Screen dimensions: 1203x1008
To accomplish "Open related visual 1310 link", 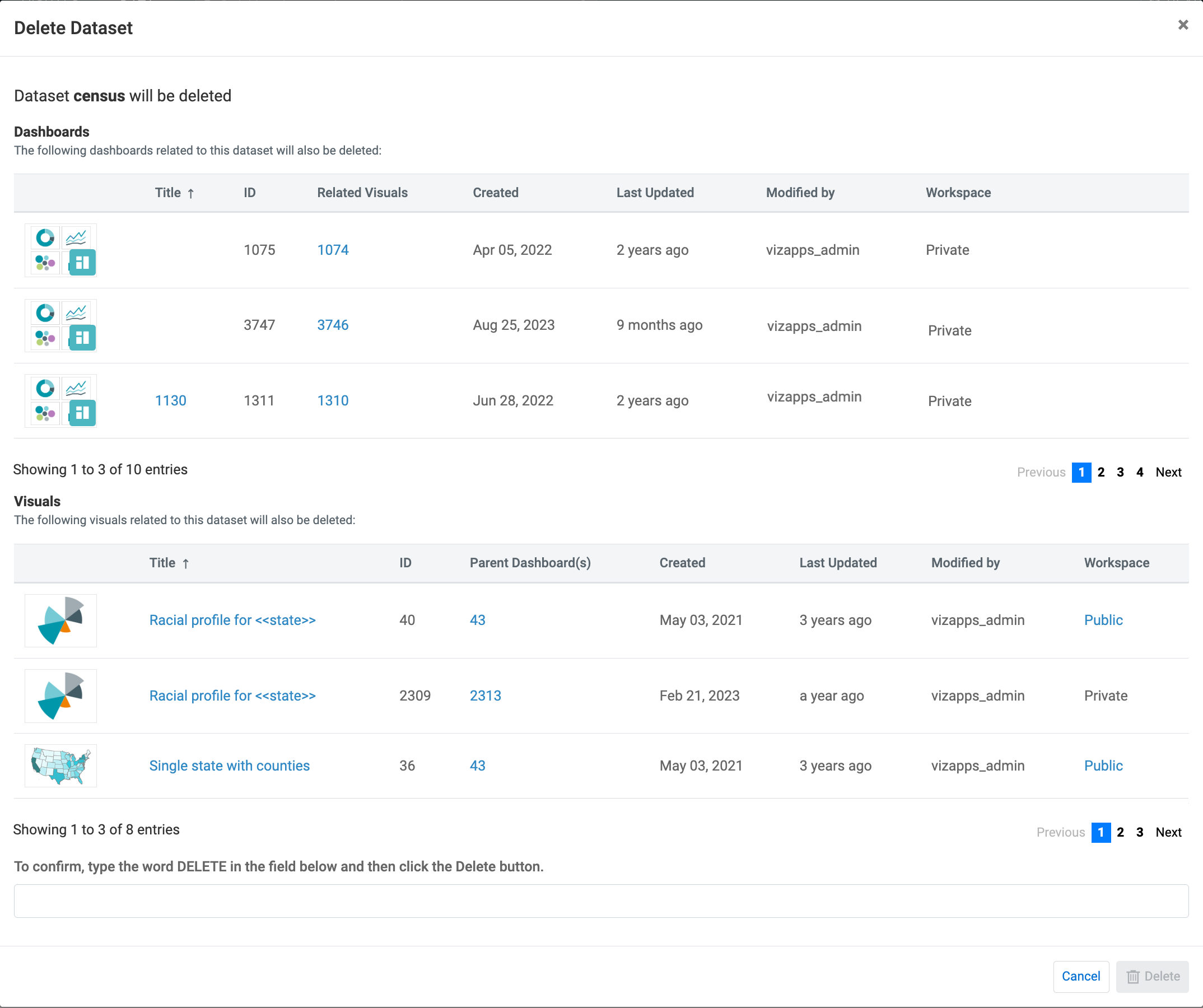I will [x=333, y=401].
